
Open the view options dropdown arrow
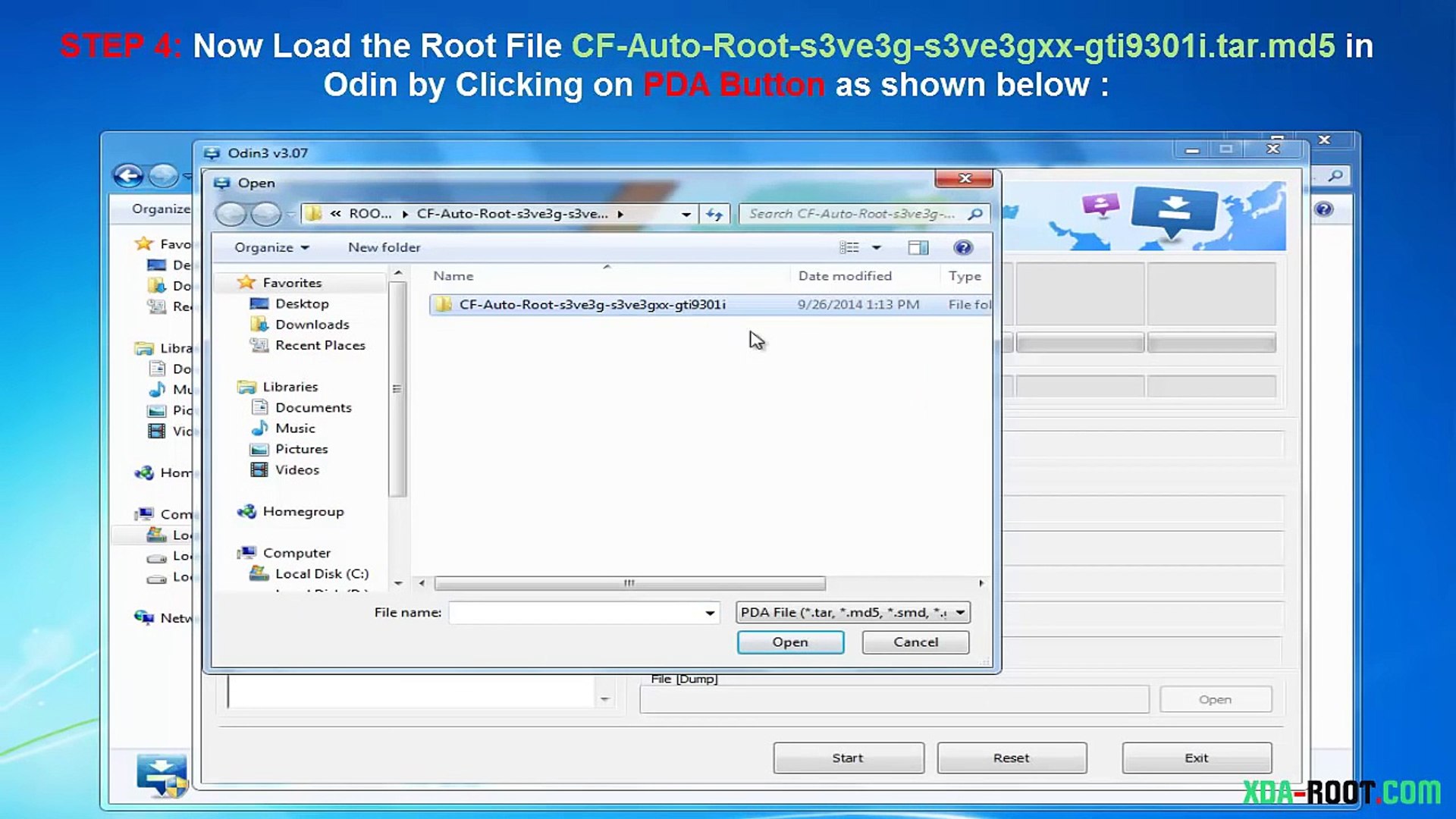pos(877,248)
